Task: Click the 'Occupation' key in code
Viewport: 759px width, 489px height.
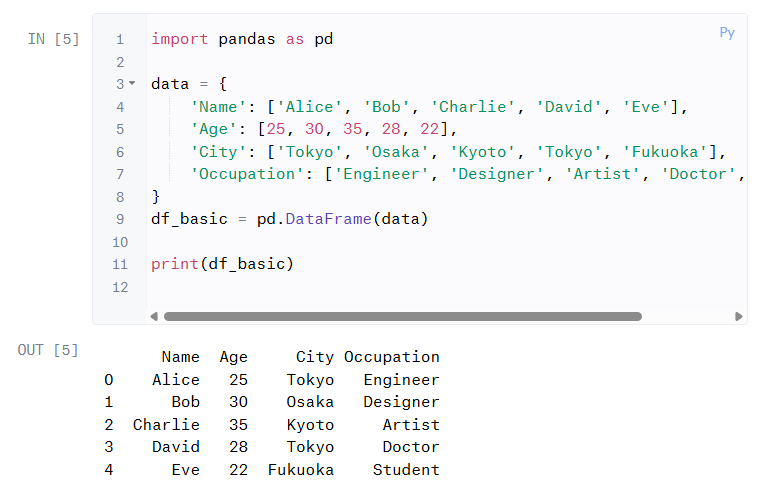Action: point(256,174)
